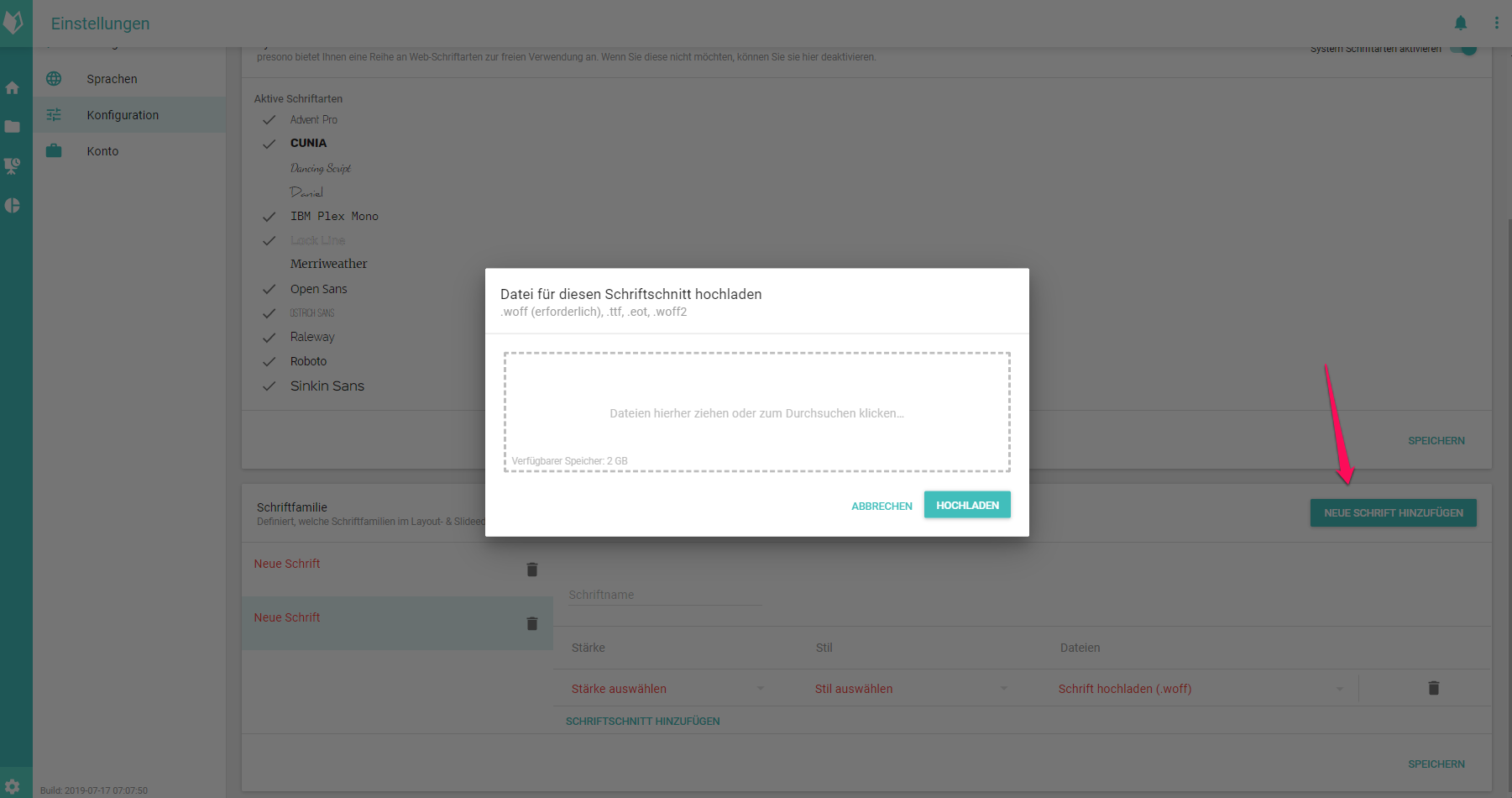Viewport: 1512px width, 798px height.
Task: Expand the Stärke auswählen dropdown
Action: (x=667, y=689)
